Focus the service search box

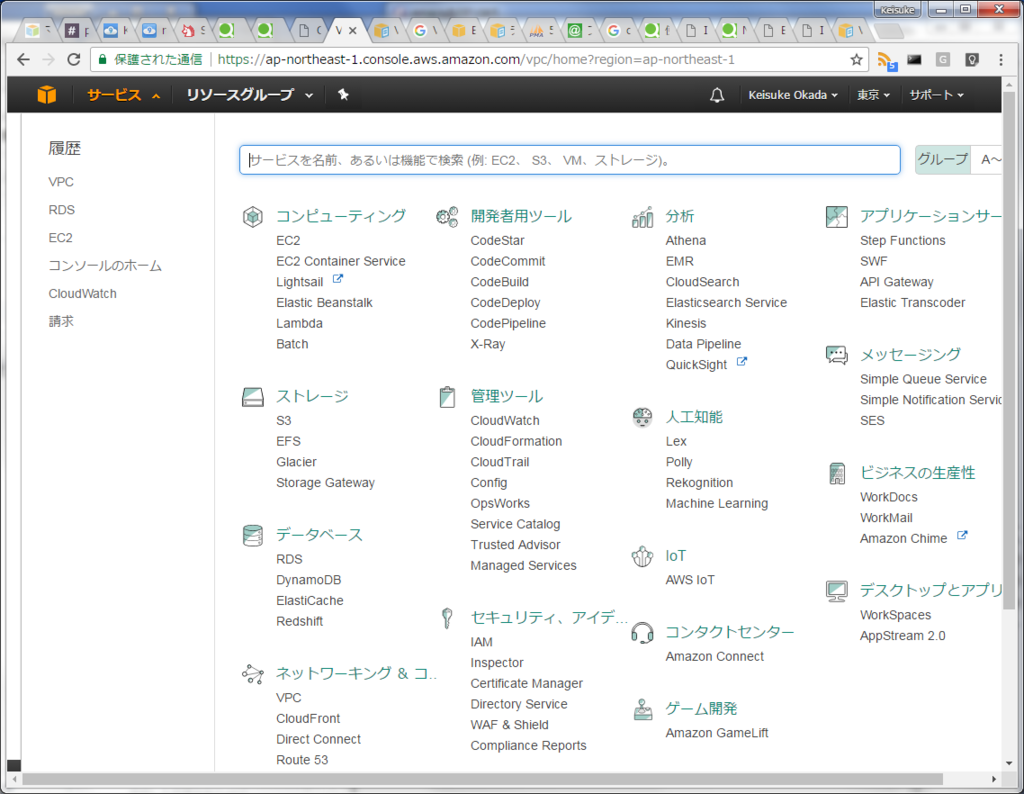tap(569, 160)
